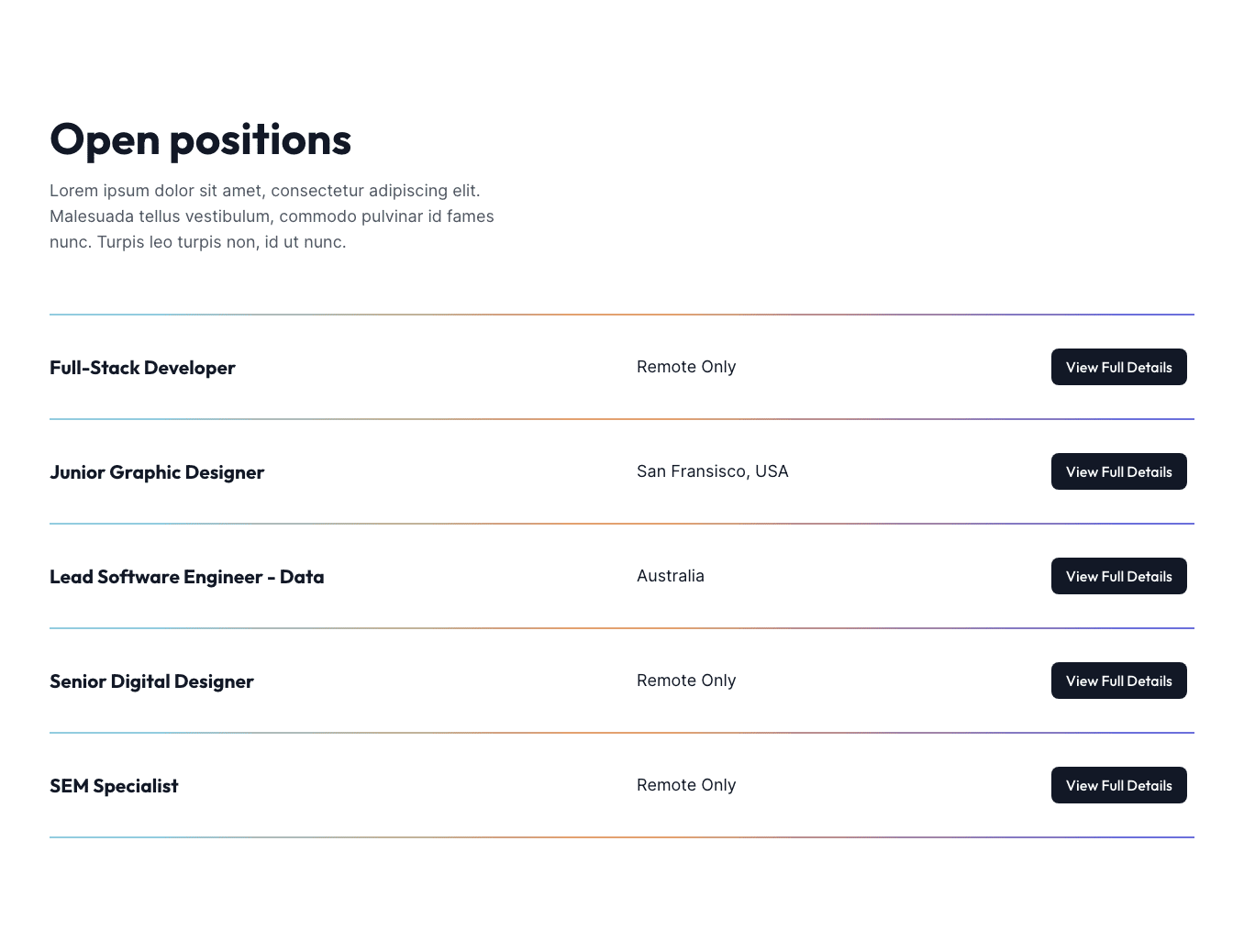The height and width of the screenshot is (952, 1244).
Task: Select the Full-Stack Developer job title
Action: [142, 368]
